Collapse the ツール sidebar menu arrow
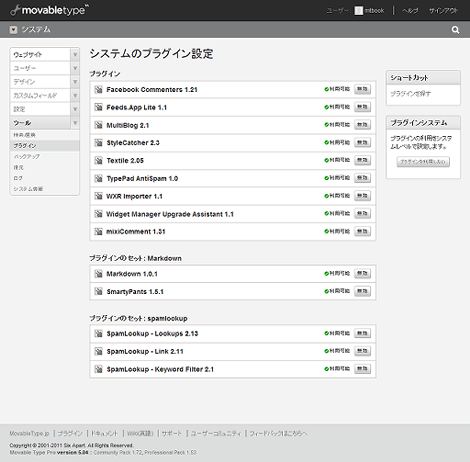470x462 pixels. pos(75,123)
